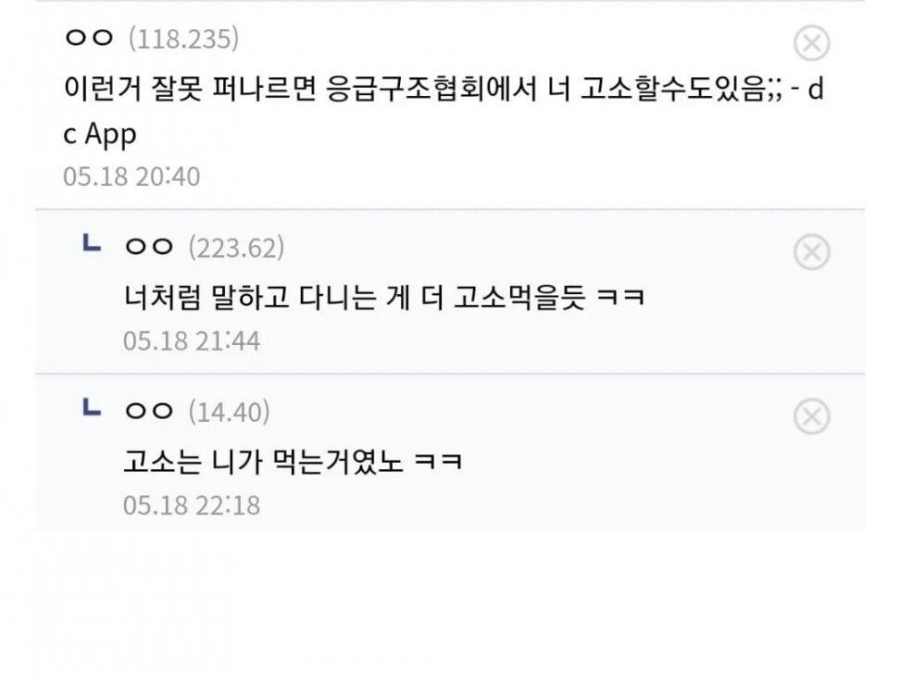Click the IP label (118.235)
900x678 pixels.
click(x=184, y=39)
